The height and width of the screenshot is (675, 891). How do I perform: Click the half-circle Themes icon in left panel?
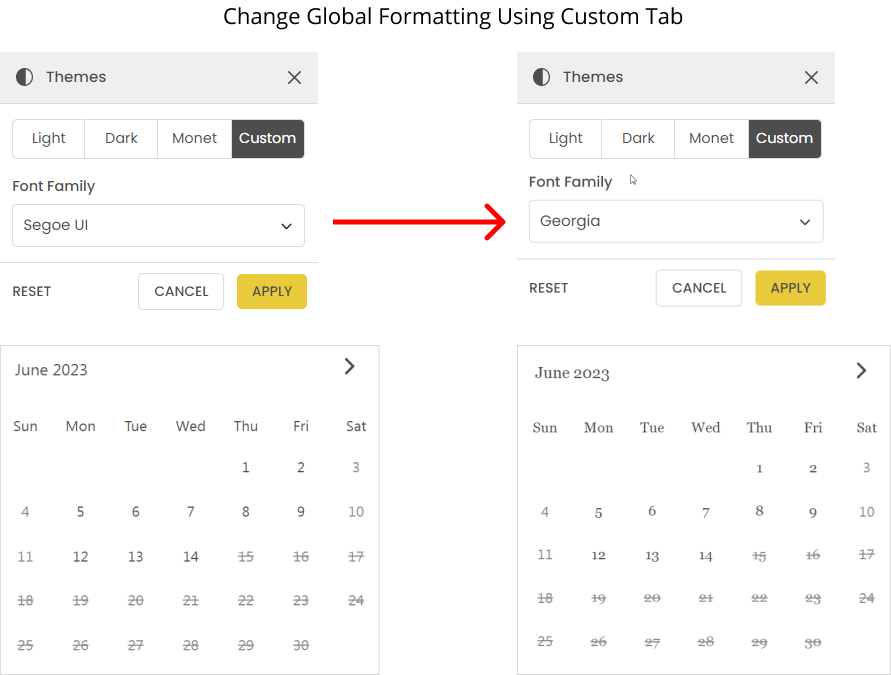coord(25,77)
